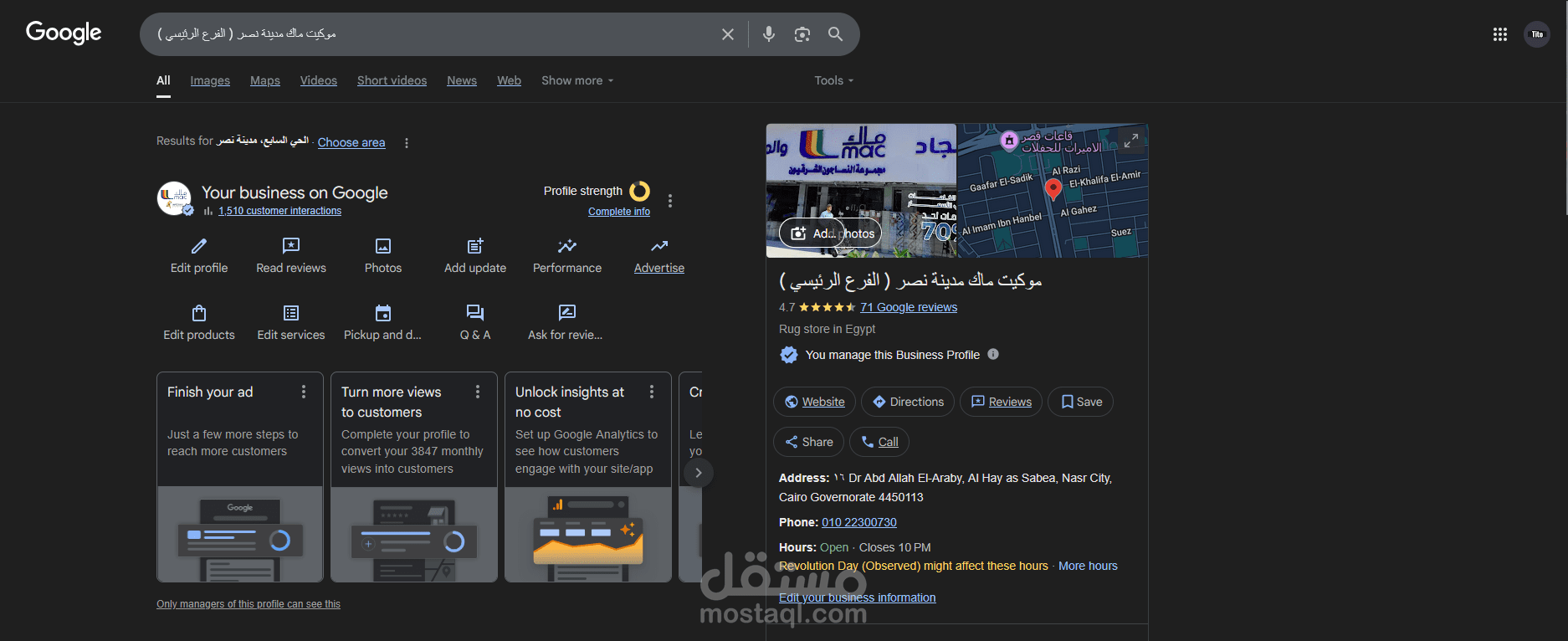This screenshot has width=1568, height=641.
Task: Click the Complete info link
Action: tap(619, 212)
